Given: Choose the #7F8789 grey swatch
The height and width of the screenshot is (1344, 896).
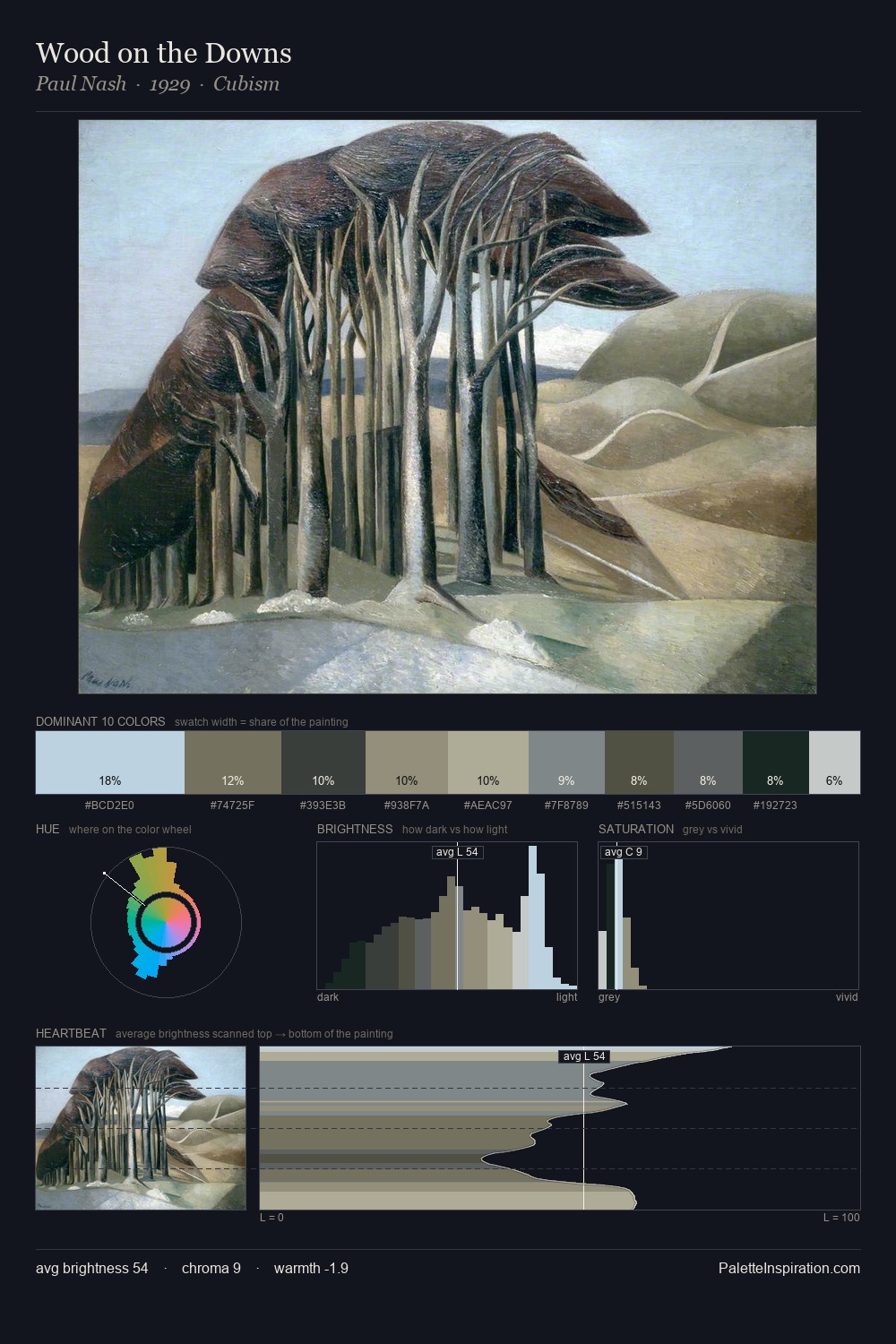Looking at the screenshot, I should pos(566,762).
